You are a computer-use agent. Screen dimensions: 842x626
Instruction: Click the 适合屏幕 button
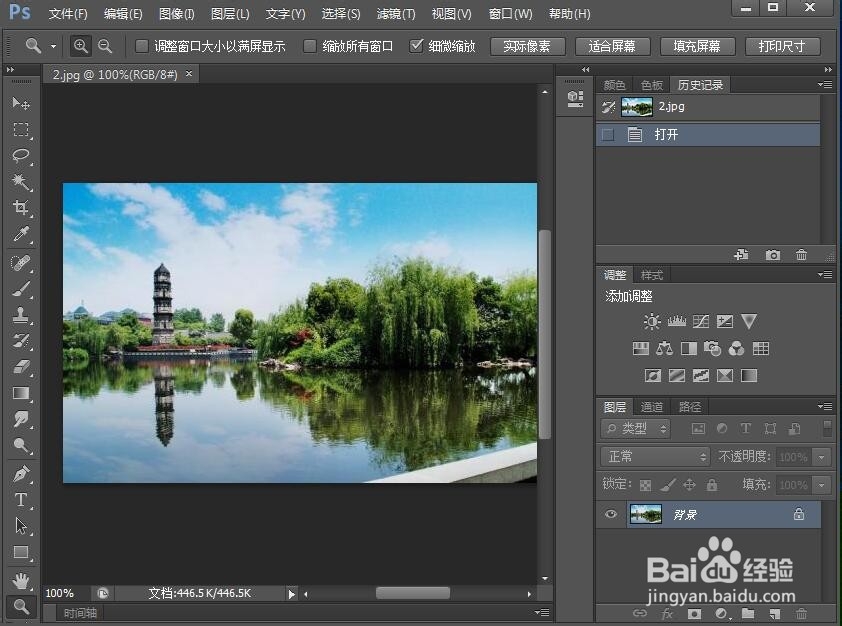[x=611, y=45]
